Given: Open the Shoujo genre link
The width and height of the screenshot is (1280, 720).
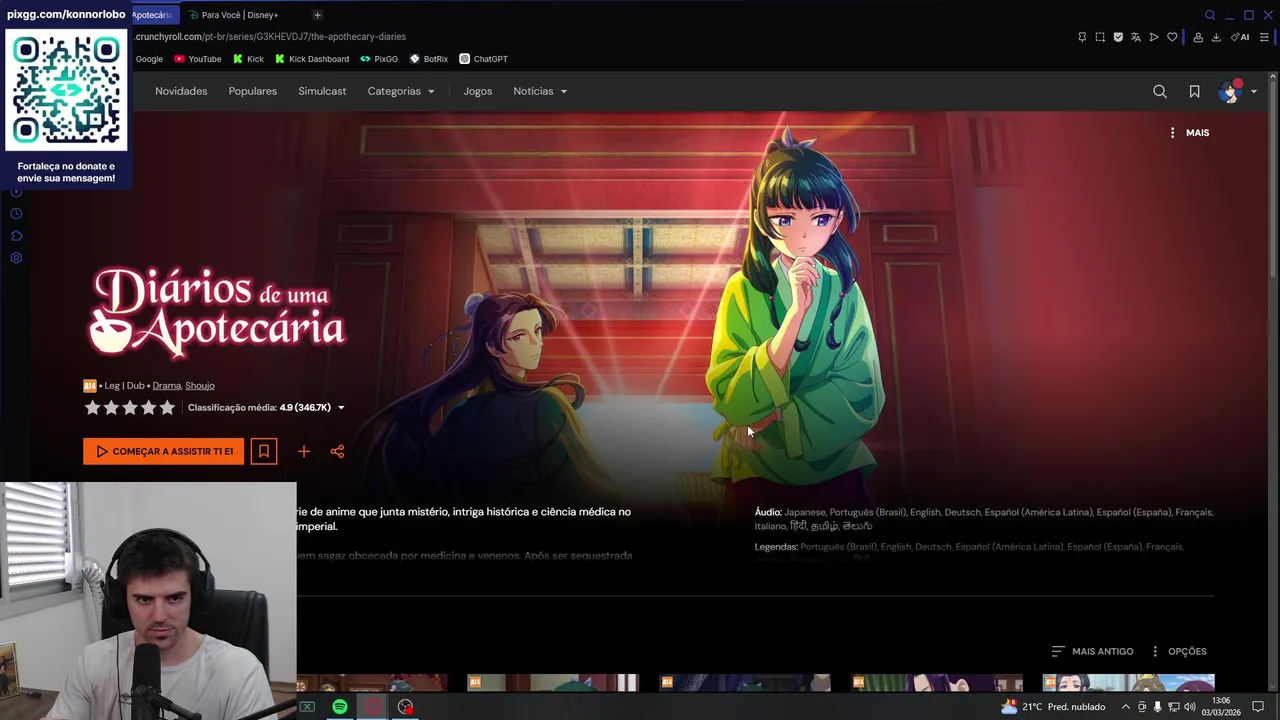Looking at the screenshot, I should 200,386.
